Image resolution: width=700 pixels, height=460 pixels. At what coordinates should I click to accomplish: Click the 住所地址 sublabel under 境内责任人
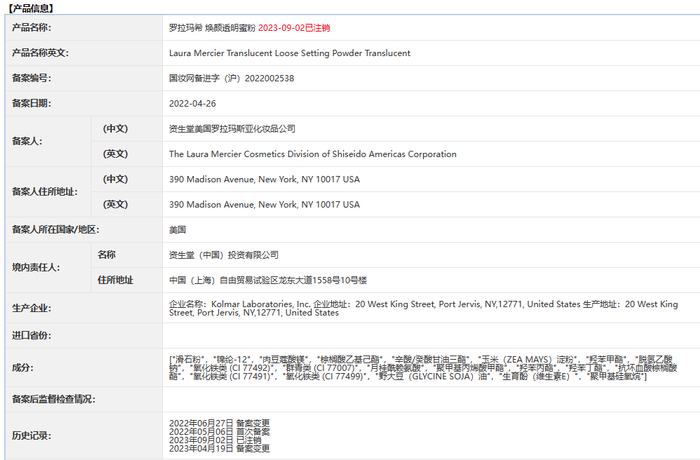coord(115,280)
